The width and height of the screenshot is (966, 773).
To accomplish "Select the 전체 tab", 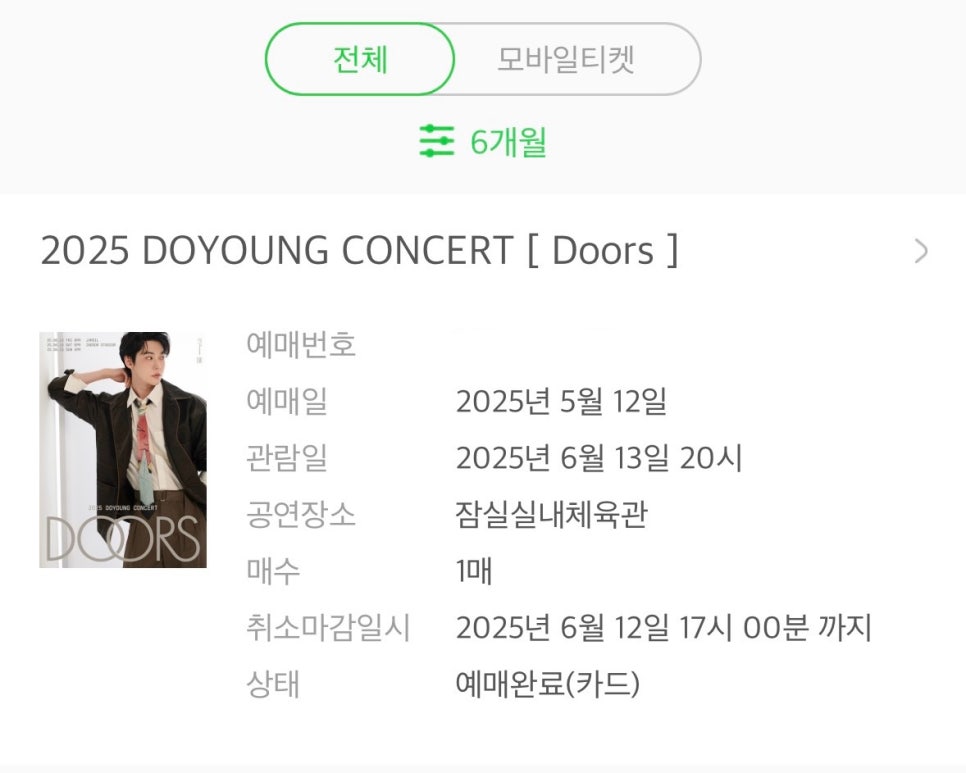I will (360, 60).
